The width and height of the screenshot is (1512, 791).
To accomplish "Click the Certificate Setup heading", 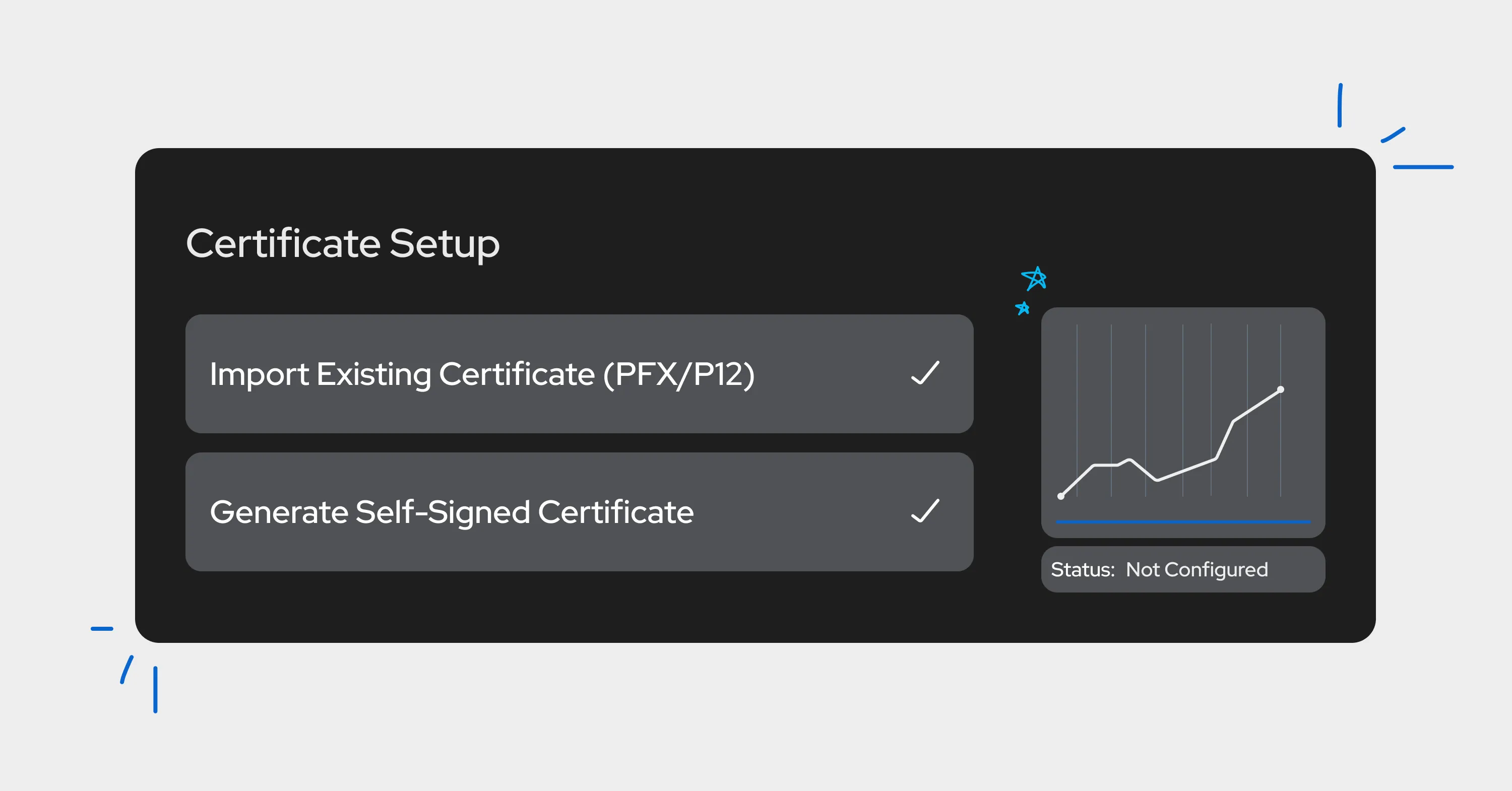I will tap(343, 243).
